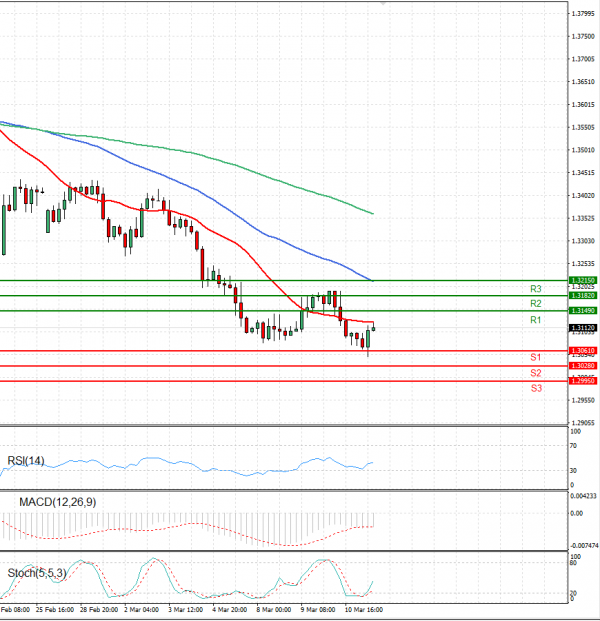Click the 1.33030 price axis value

tap(583, 241)
